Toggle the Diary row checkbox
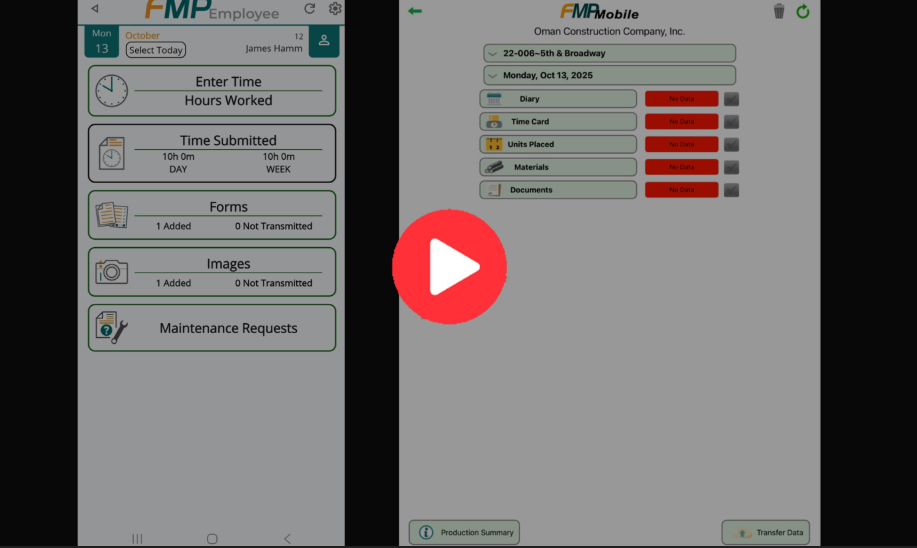This screenshot has width=917, height=548. click(x=731, y=99)
